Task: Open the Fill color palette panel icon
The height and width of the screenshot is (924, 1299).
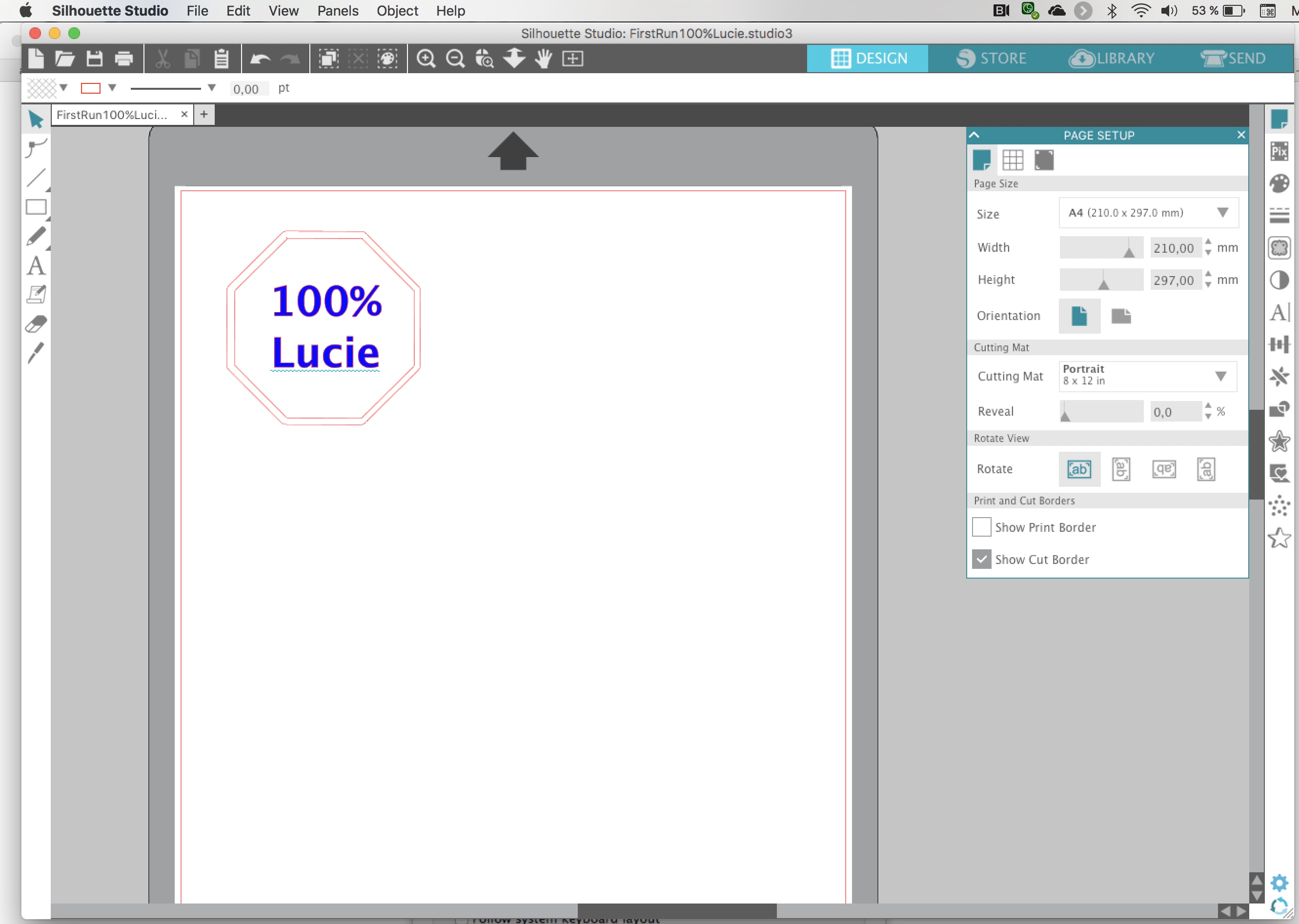Action: [x=1279, y=183]
